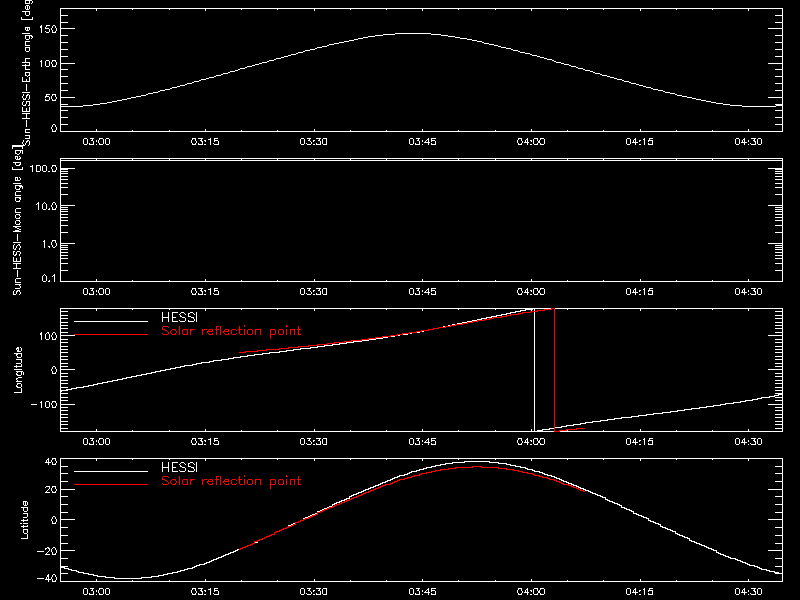The image size is (800, 600).
Task: Click 03:15 time label under Moon angle plot
Action: [x=205, y=292]
